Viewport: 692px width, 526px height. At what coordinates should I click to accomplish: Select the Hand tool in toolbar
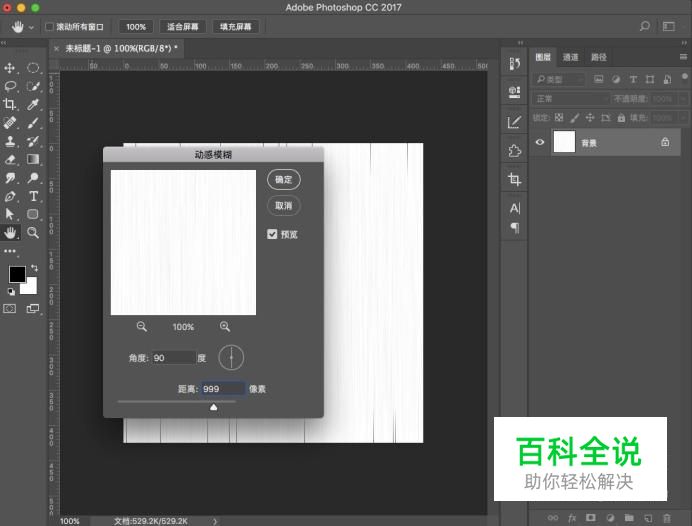pos(10,233)
